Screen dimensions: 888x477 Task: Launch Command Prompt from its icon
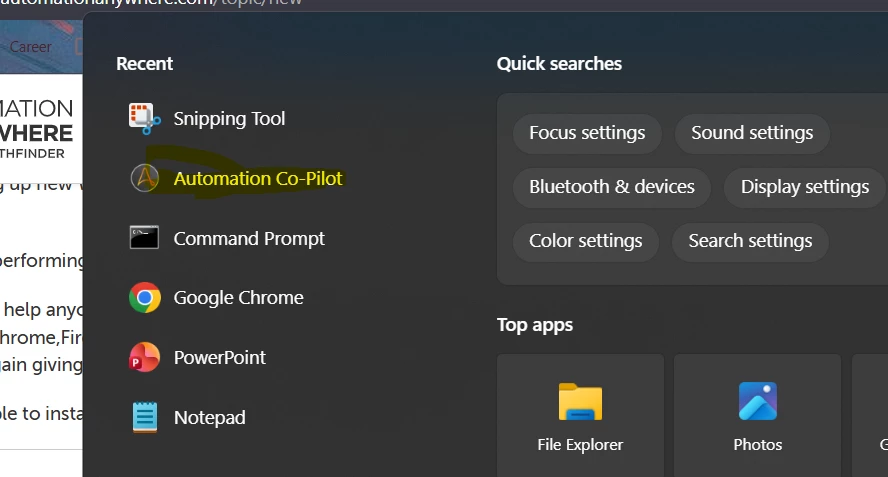point(144,238)
